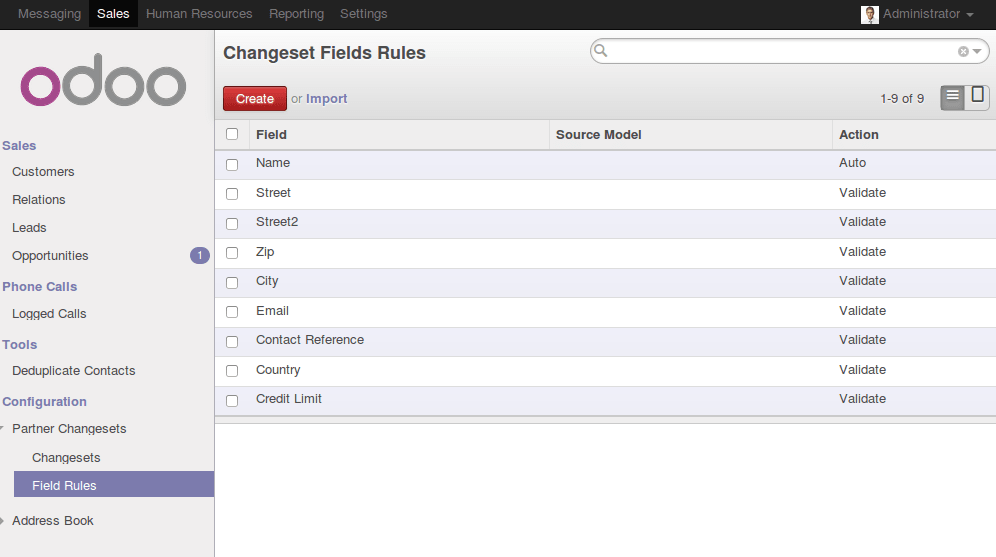Click the Import link
Screen dimensions: 996x557
click(x=326, y=98)
